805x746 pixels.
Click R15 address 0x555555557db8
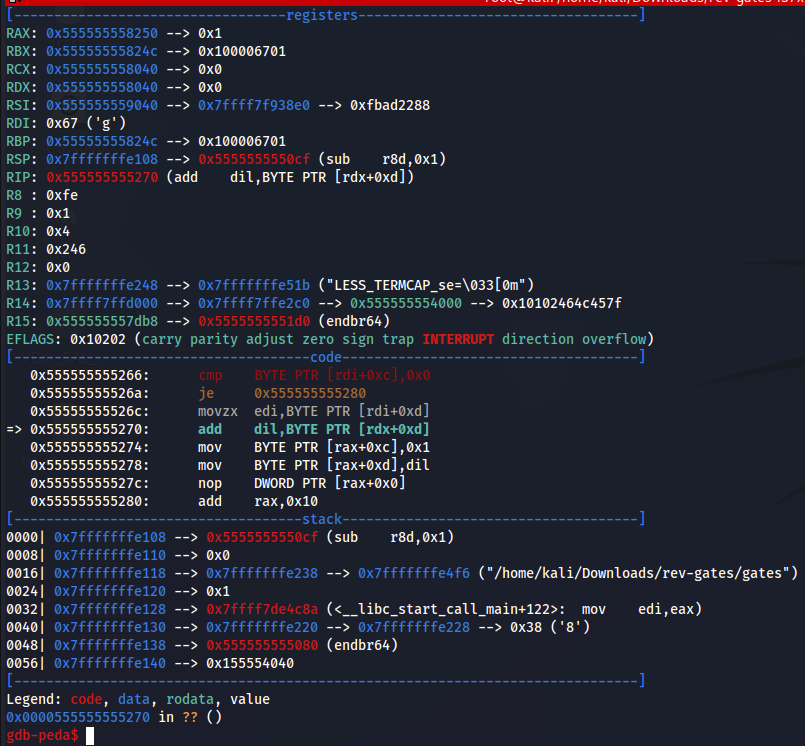pyautogui.click(x=102, y=321)
